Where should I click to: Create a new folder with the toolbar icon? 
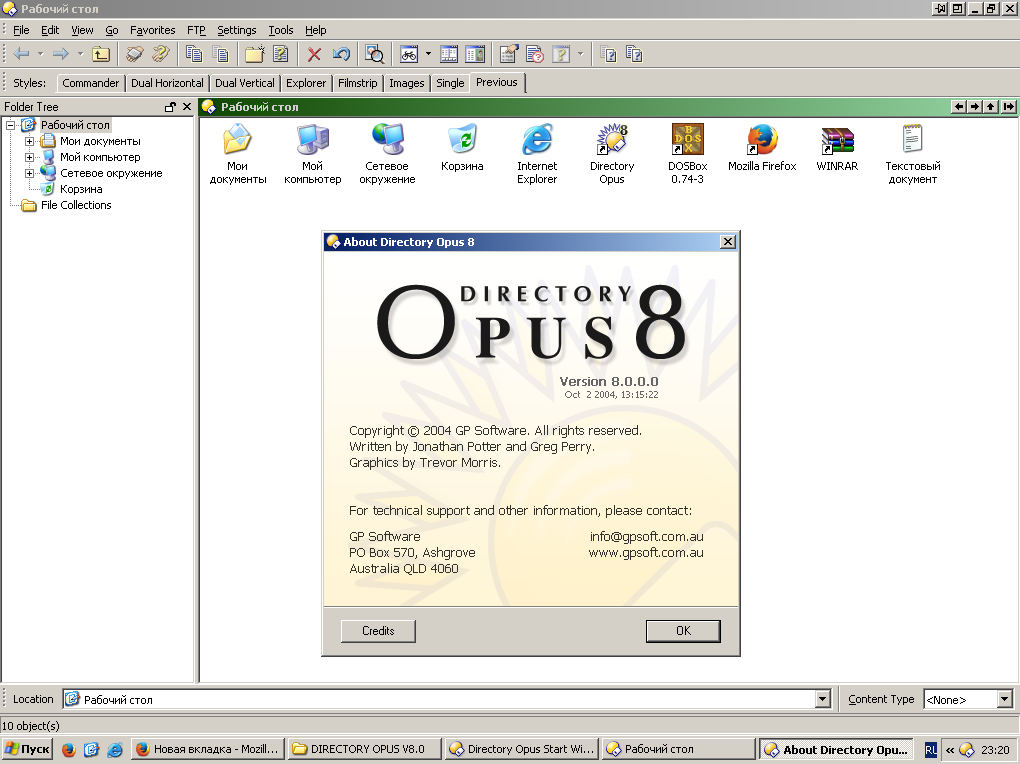click(x=254, y=54)
